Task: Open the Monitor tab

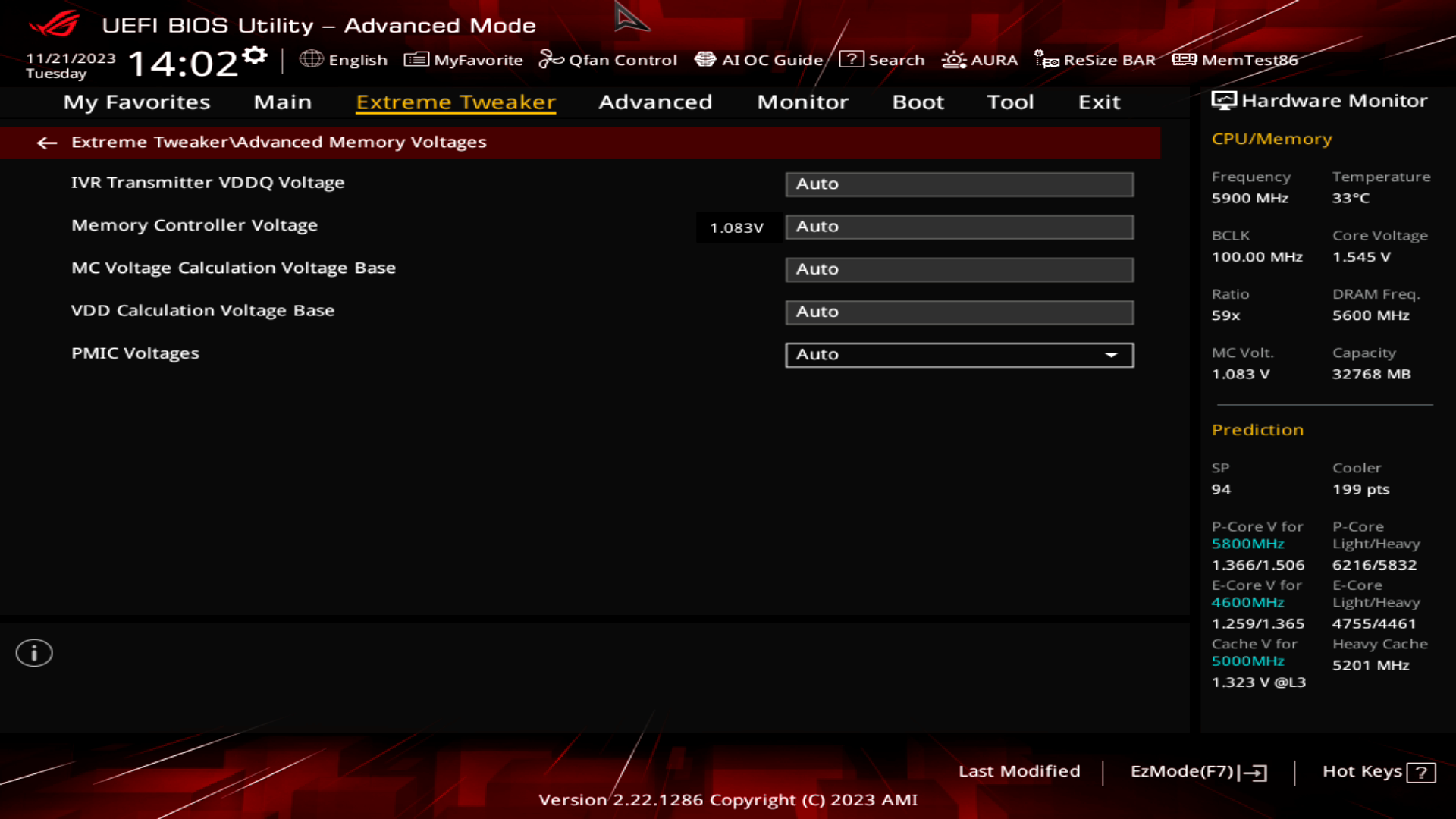Action: tap(802, 102)
